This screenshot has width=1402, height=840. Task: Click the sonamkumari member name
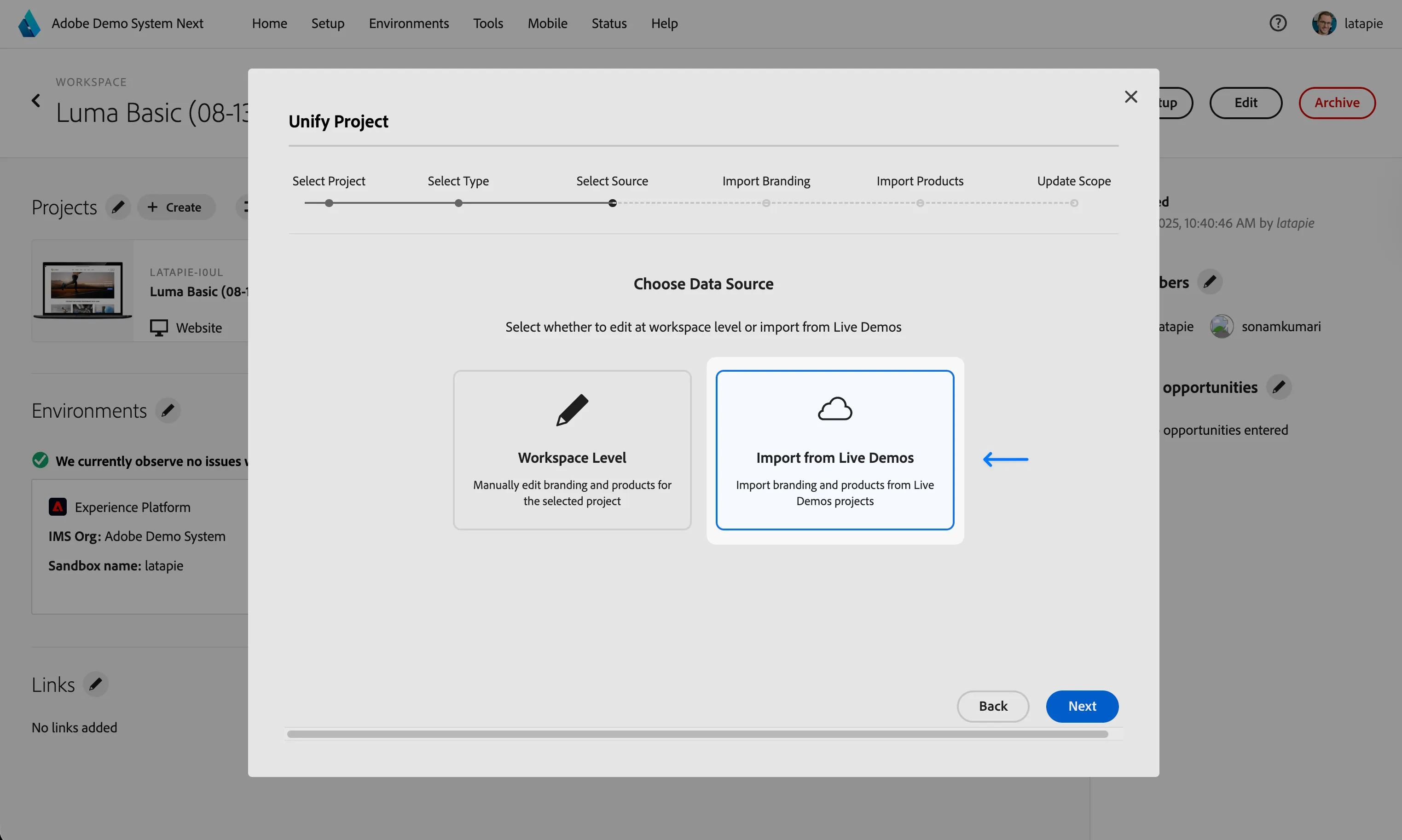pos(1281,327)
